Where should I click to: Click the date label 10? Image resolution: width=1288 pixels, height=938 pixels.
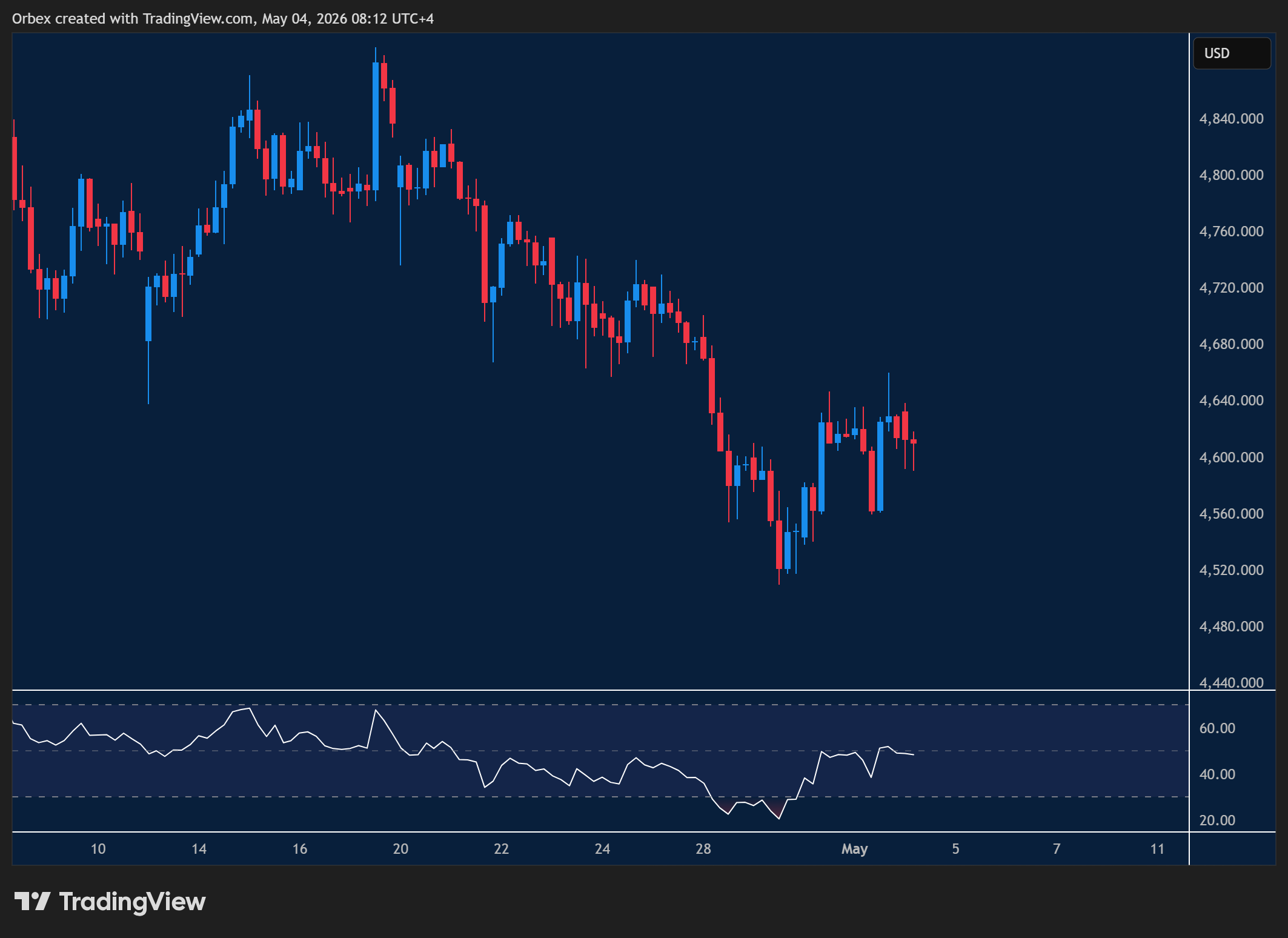click(x=98, y=848)
